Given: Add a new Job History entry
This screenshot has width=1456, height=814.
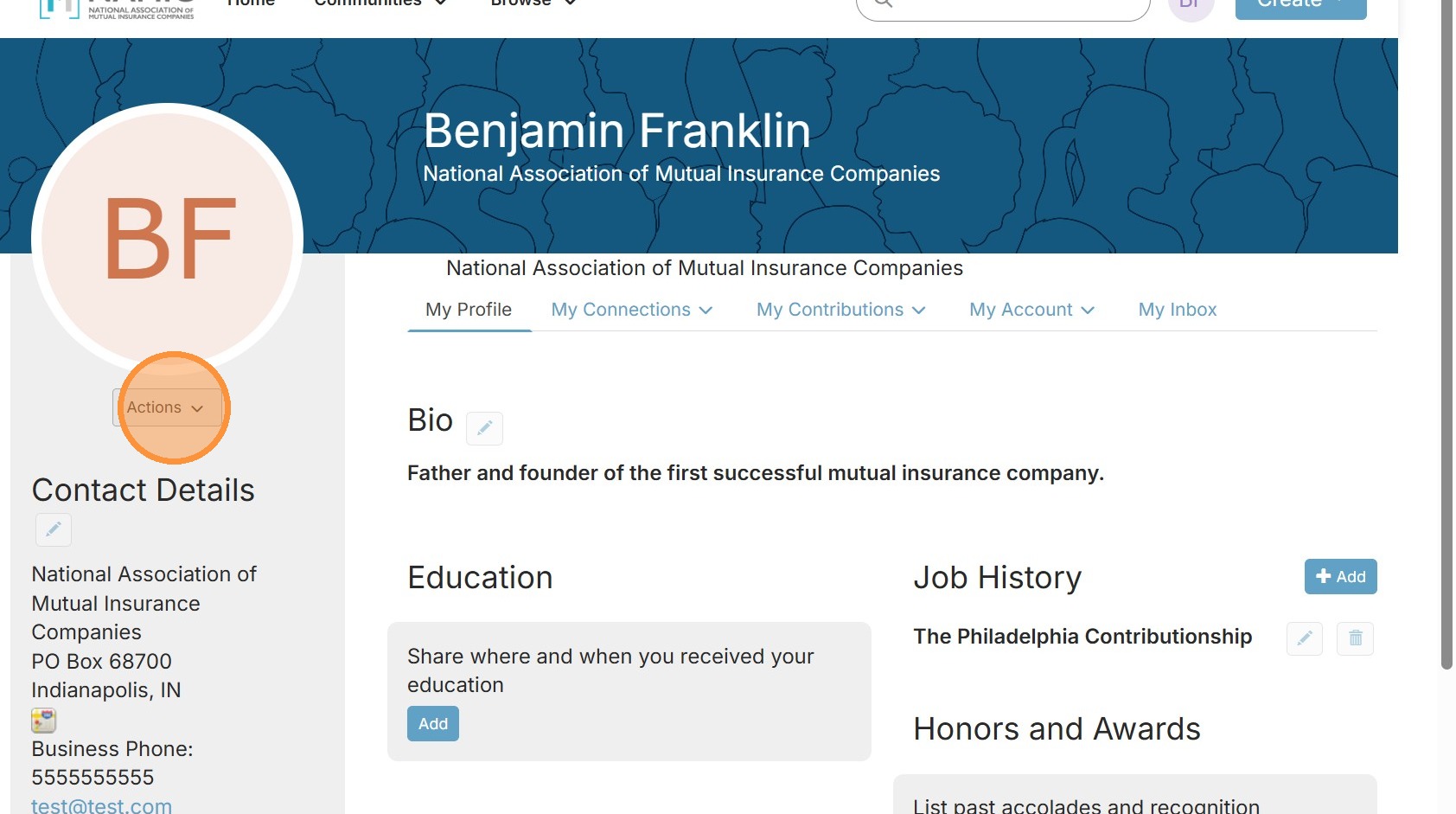Looking at the screenshot, I should click(1340, 577).
